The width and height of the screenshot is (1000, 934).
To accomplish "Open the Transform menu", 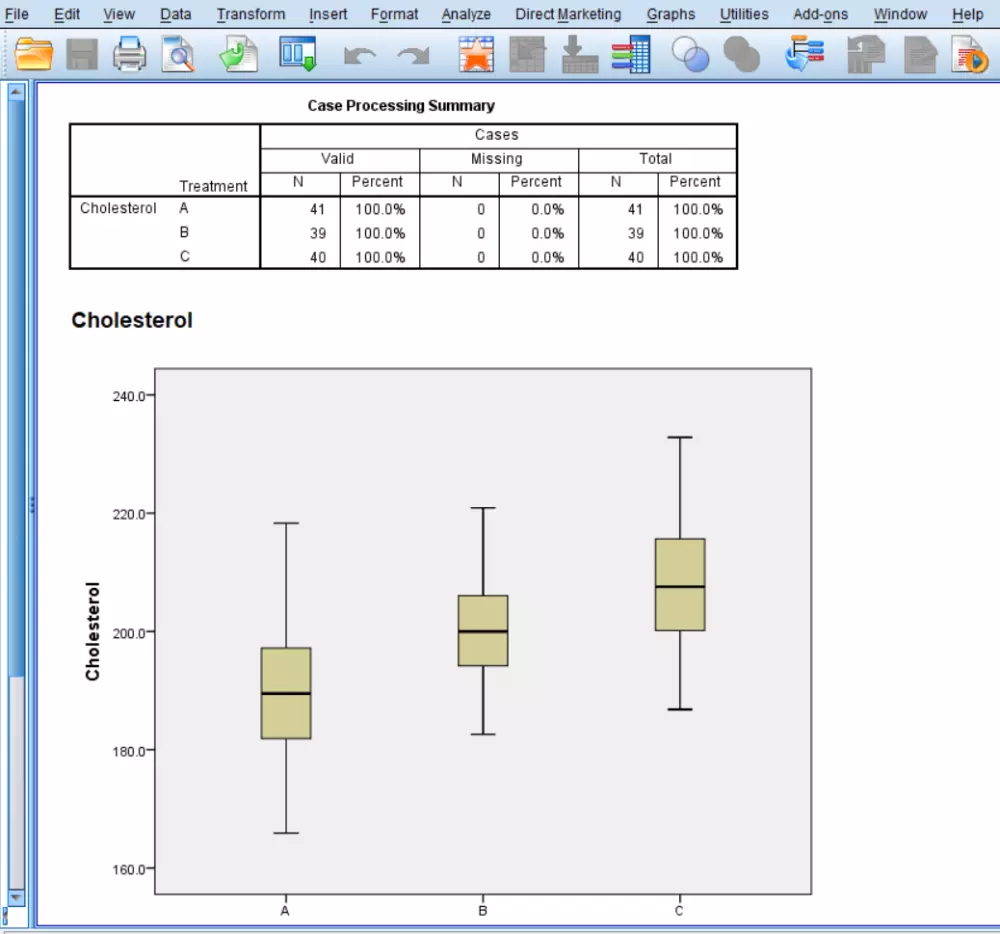I will tap(250, 14).
